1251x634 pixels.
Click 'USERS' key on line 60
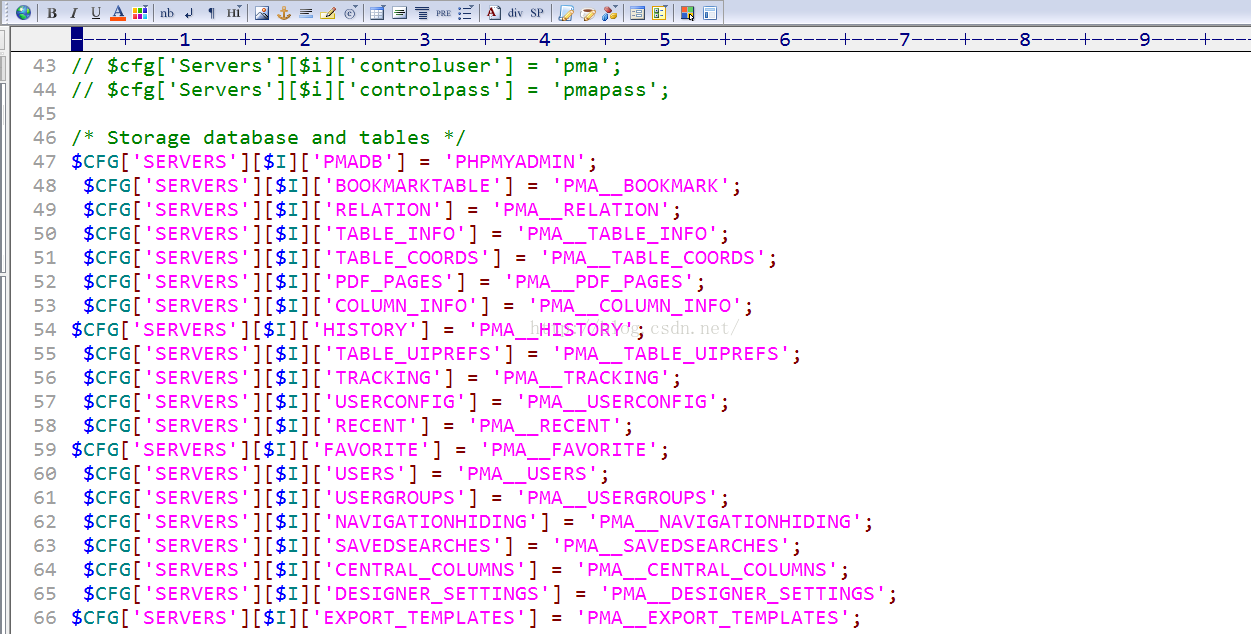point(365,474)
